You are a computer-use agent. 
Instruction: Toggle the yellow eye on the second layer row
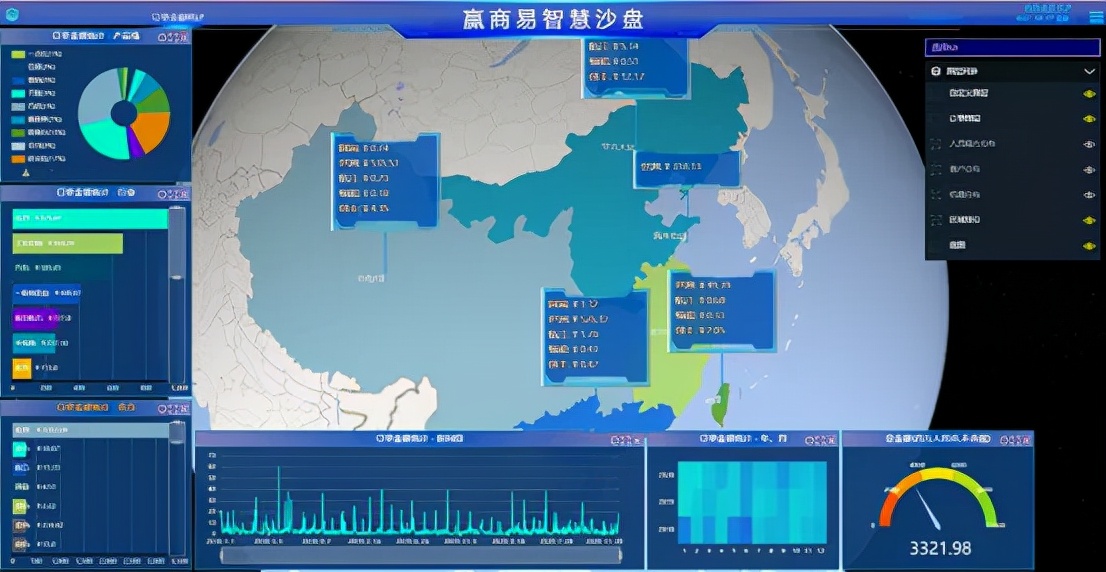coord(1089,118)
